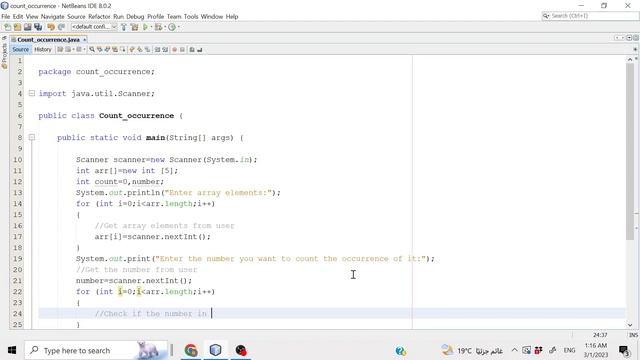640x360 pixels.
Task: Stop Macro Recording editor icon
Action: click(x=182, y=49)
